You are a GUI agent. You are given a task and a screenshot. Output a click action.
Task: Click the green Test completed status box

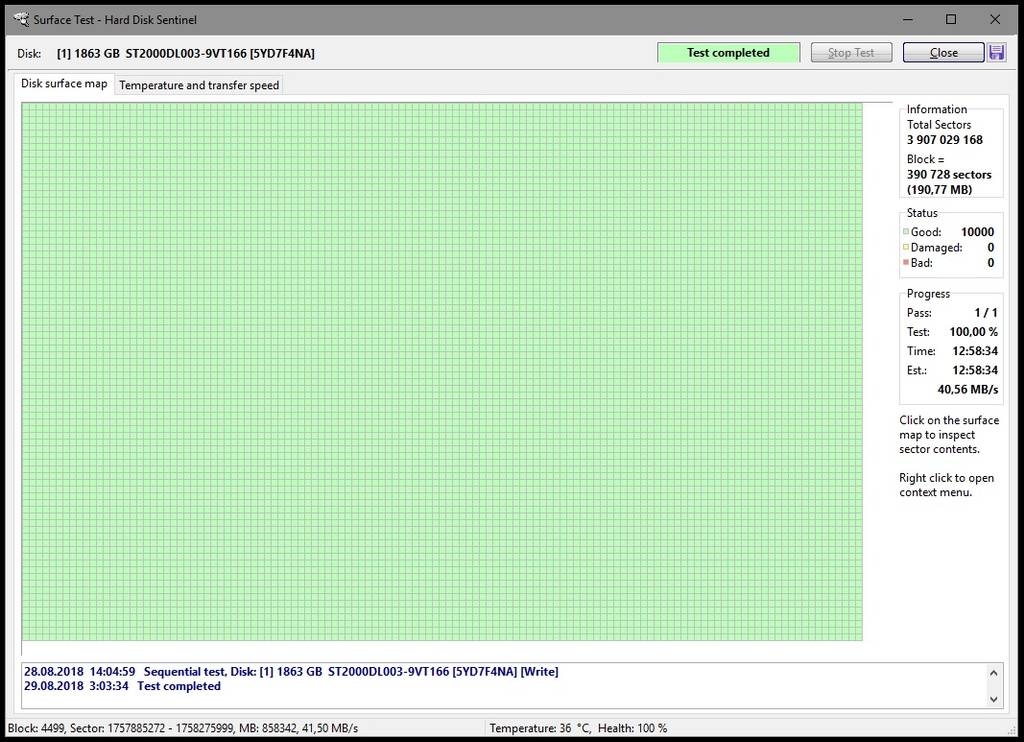(x=728, y=53)
